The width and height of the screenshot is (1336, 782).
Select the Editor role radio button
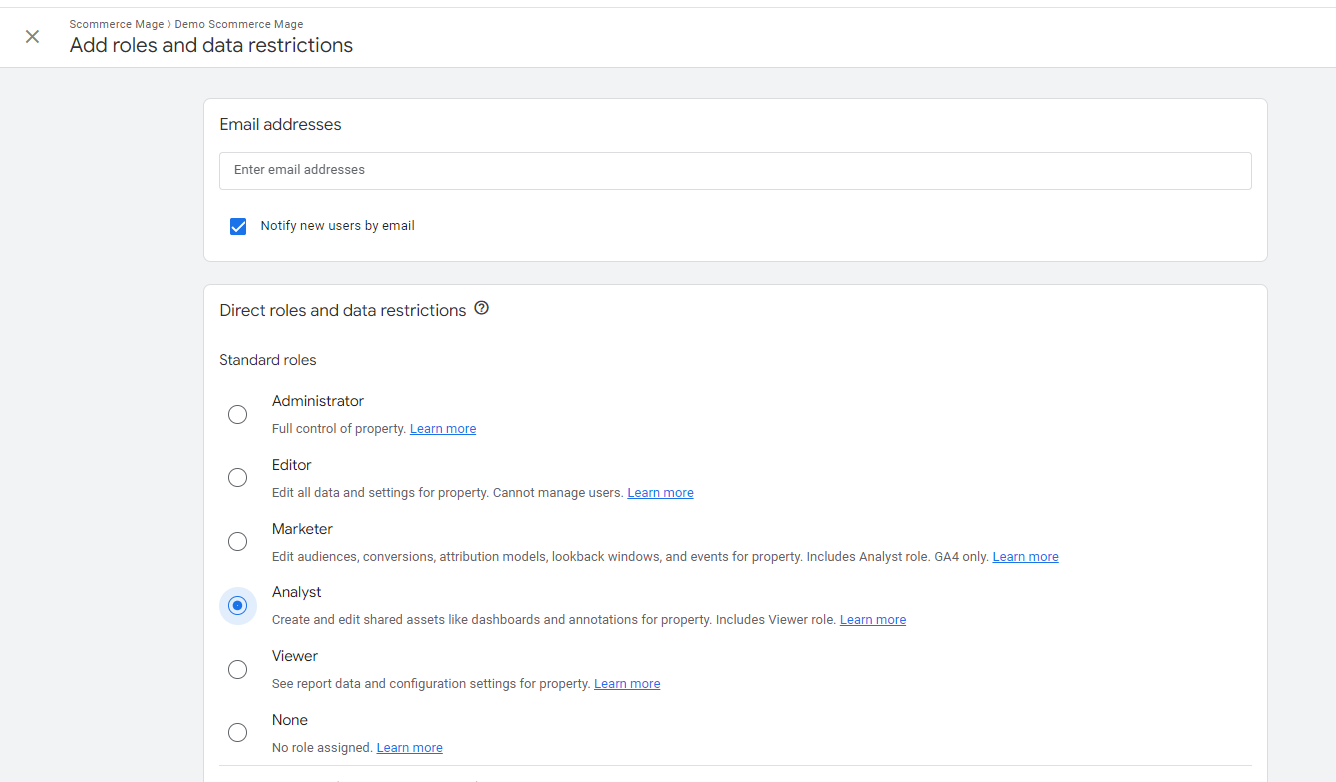tap(237, 478)
